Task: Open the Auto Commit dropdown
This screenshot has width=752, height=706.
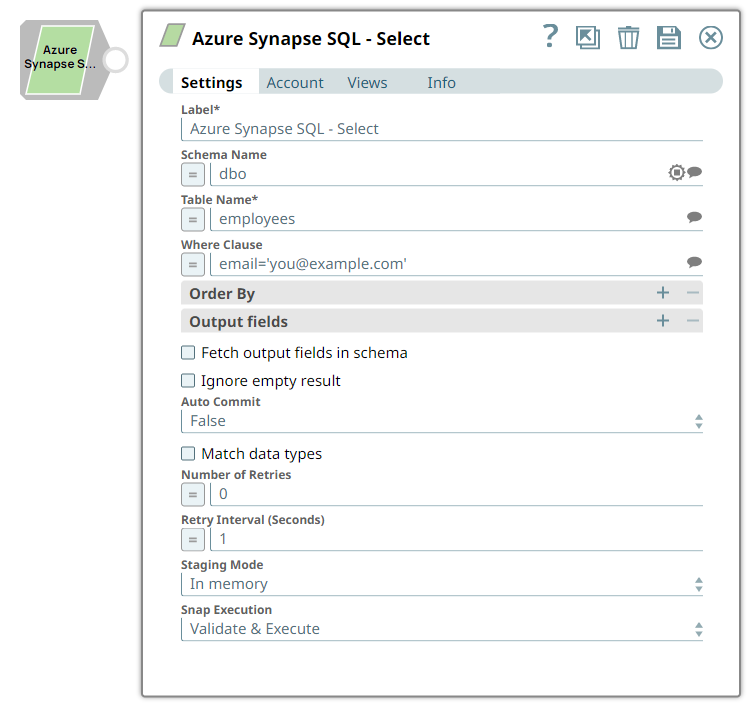Action: (x=442, y=421)
